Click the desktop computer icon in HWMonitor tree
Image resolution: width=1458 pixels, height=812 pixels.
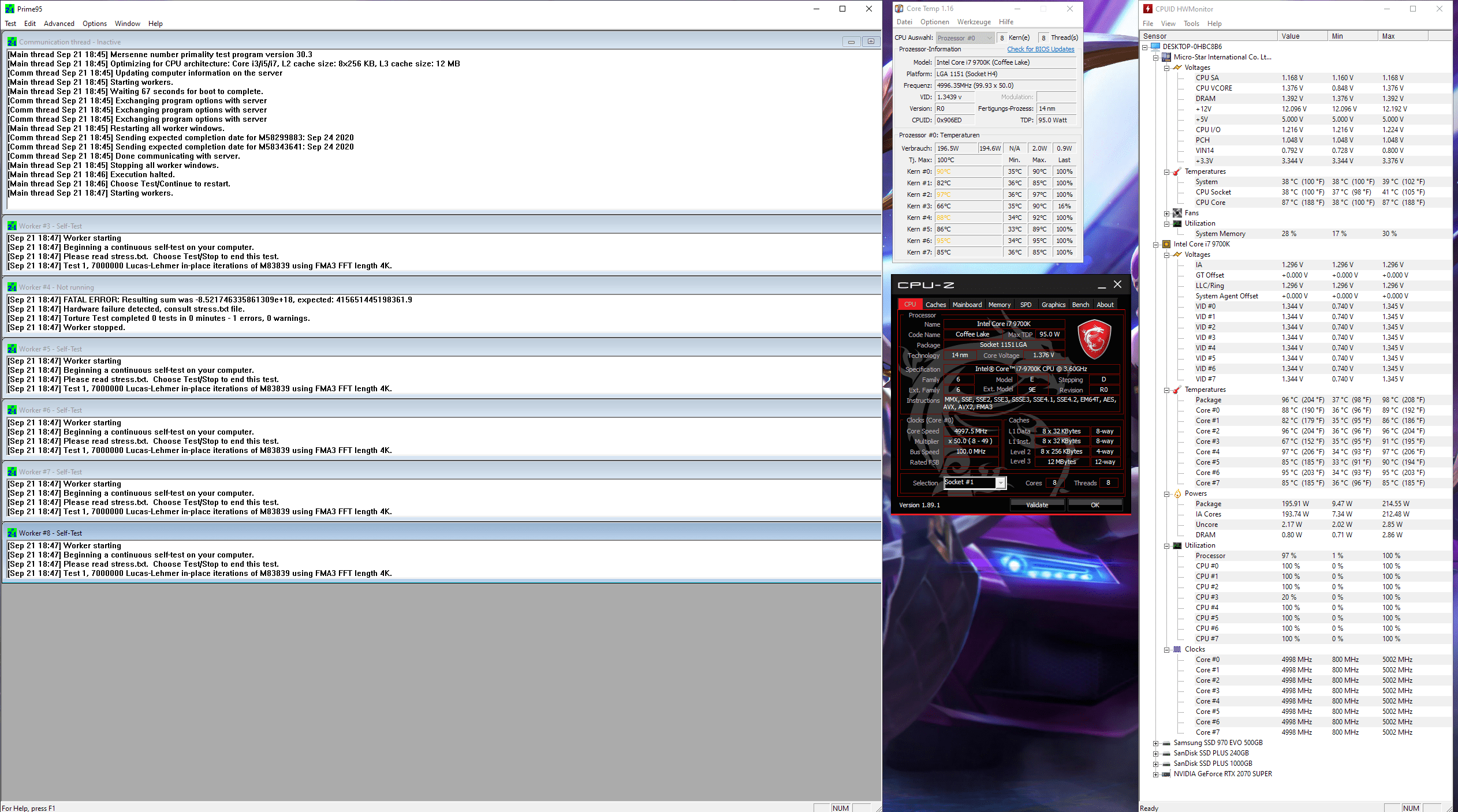1155,46
